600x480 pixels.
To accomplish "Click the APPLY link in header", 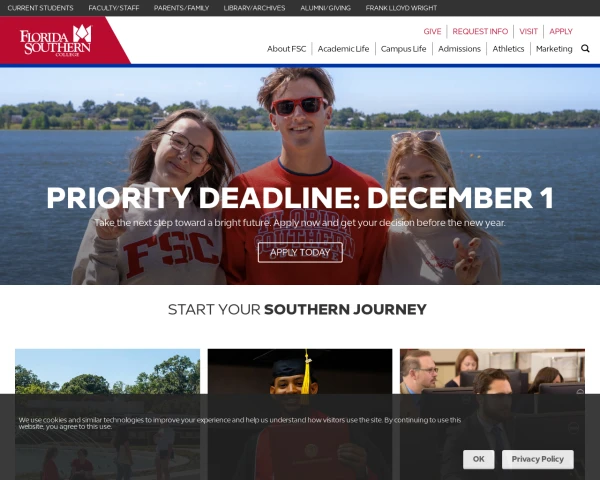I will pos(561,31).
